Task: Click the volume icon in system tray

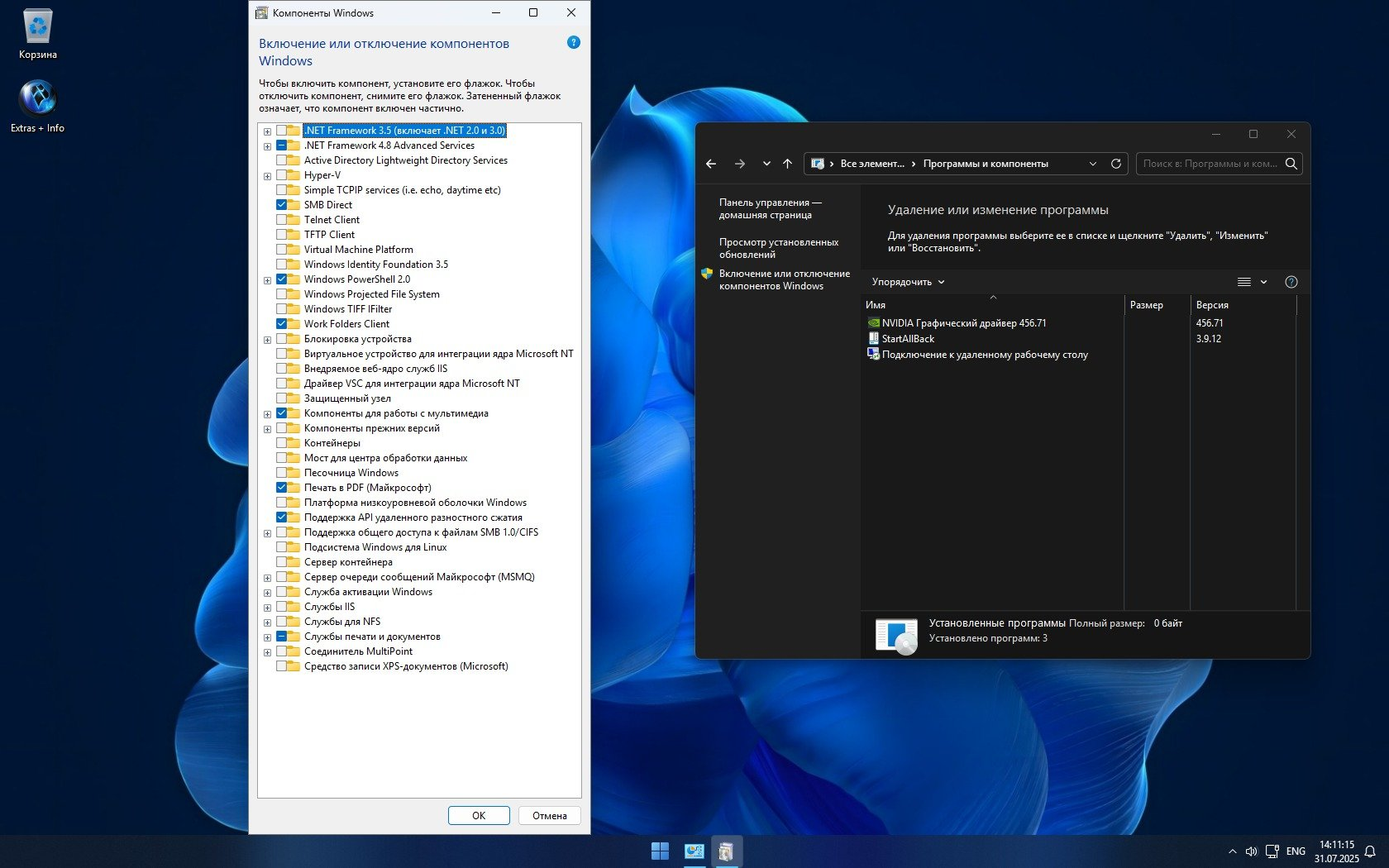Action: 1251,851
